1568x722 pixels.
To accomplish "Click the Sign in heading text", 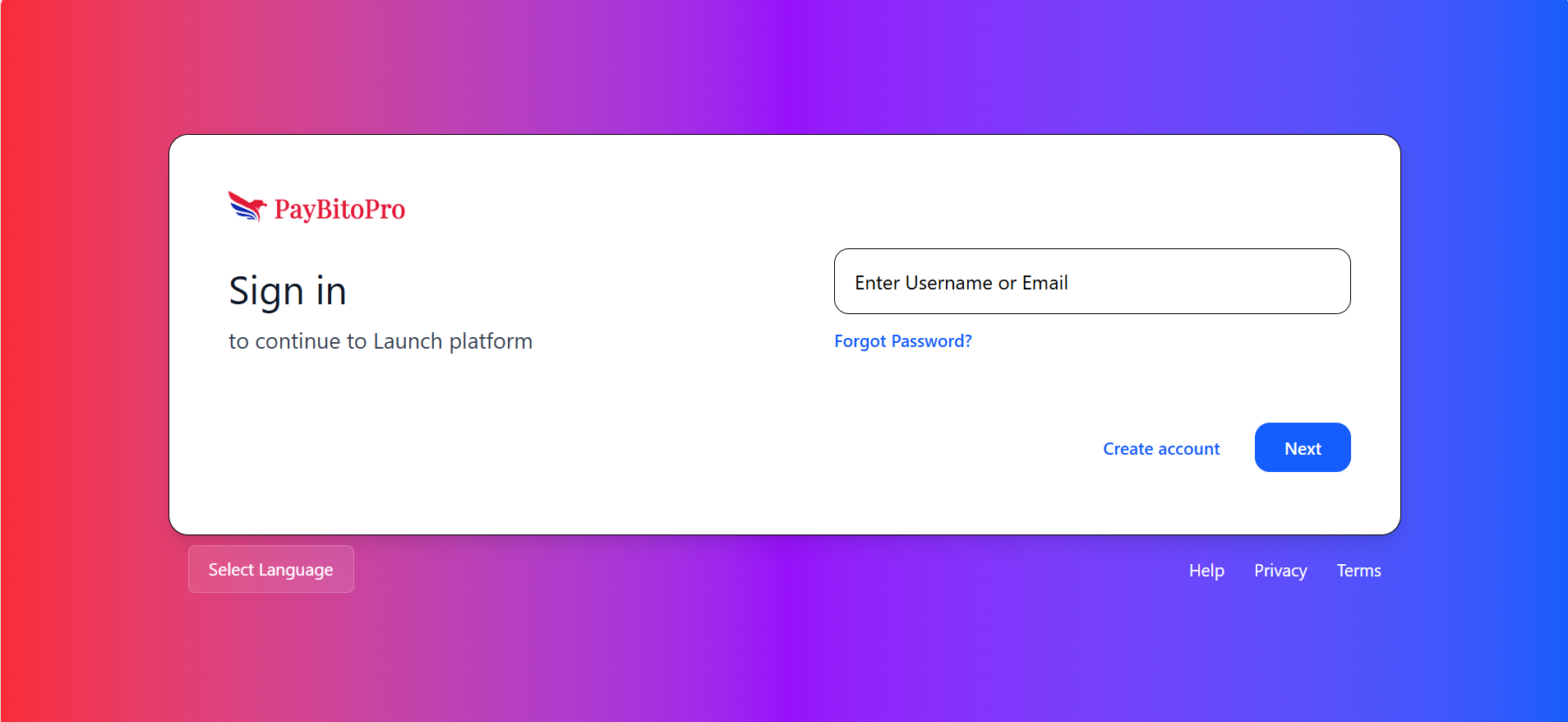I will [288, 290].
